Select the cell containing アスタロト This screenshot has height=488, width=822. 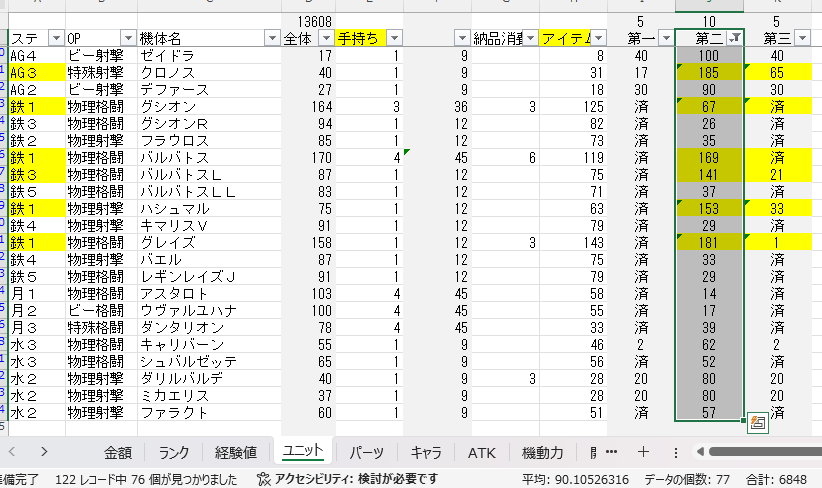pos(209,294)
